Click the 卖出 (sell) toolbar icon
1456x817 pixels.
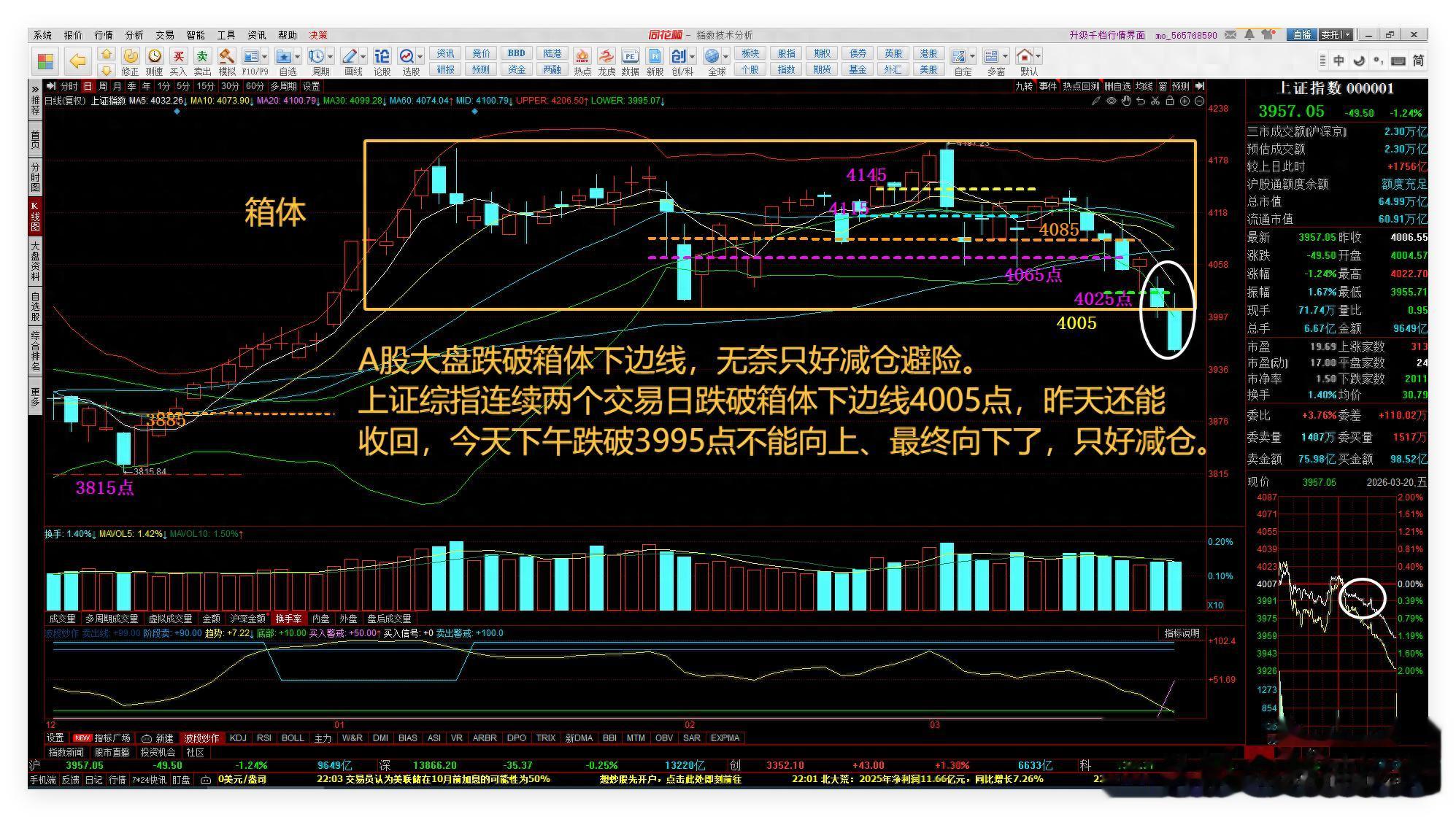point(202,57)
